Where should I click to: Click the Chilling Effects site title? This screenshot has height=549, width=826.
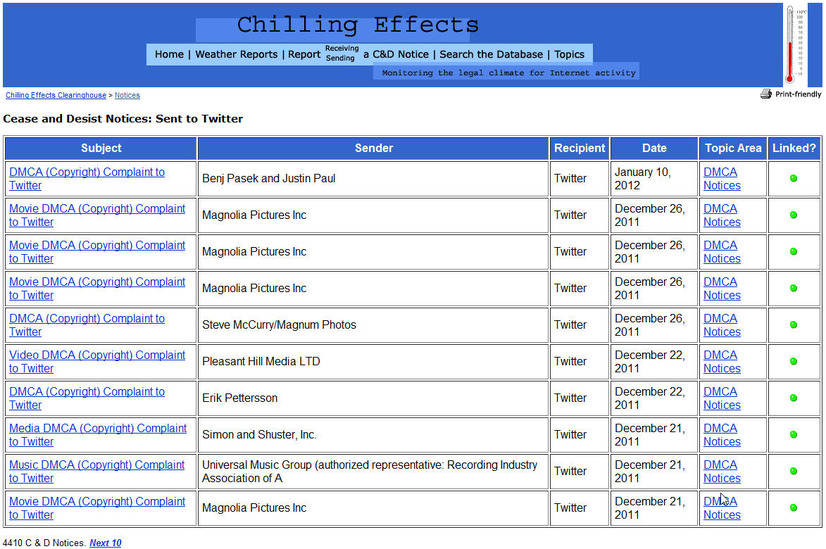pos(358,25)
